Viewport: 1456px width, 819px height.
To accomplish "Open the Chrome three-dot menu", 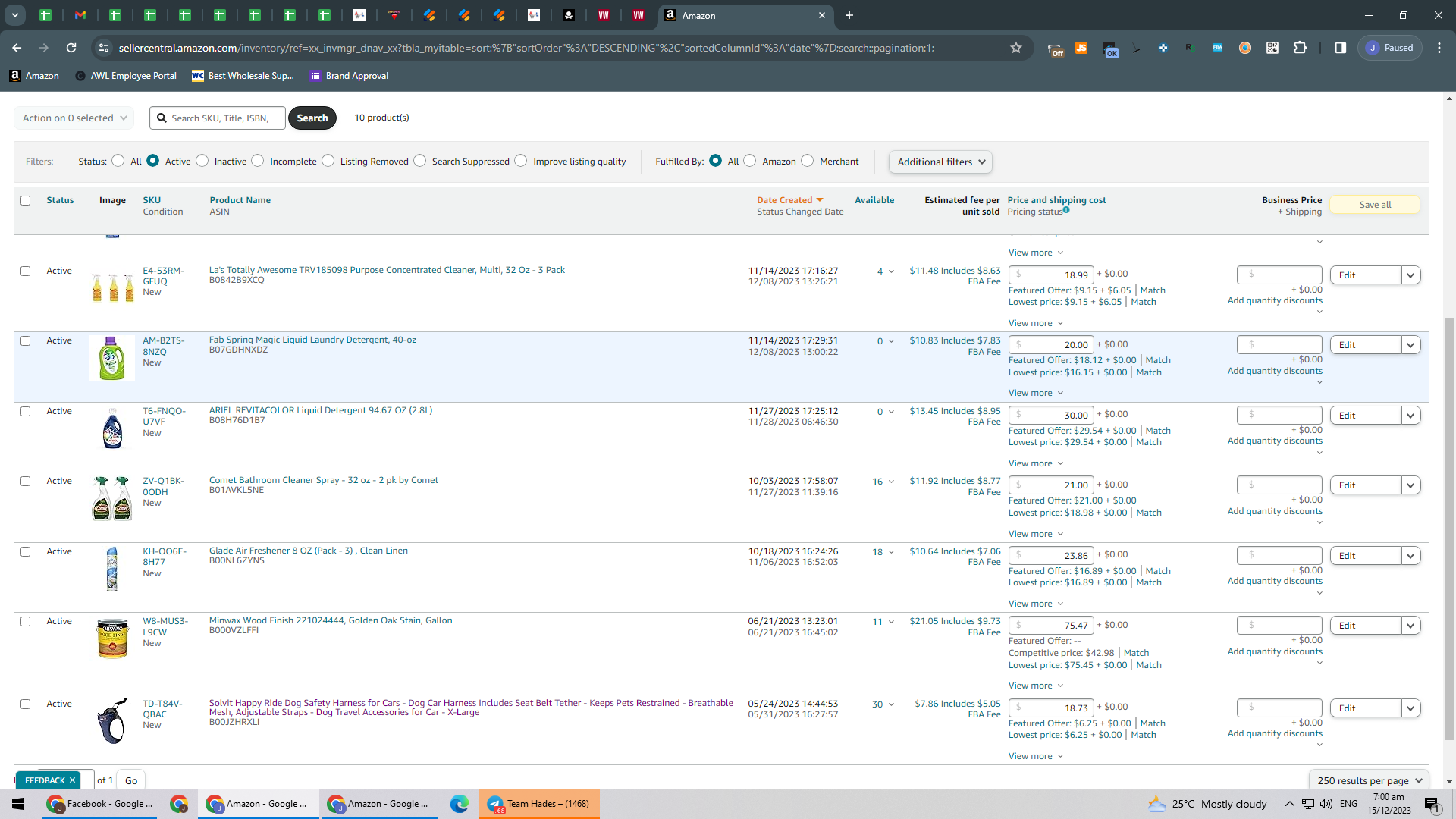I will coord(1439,48).
